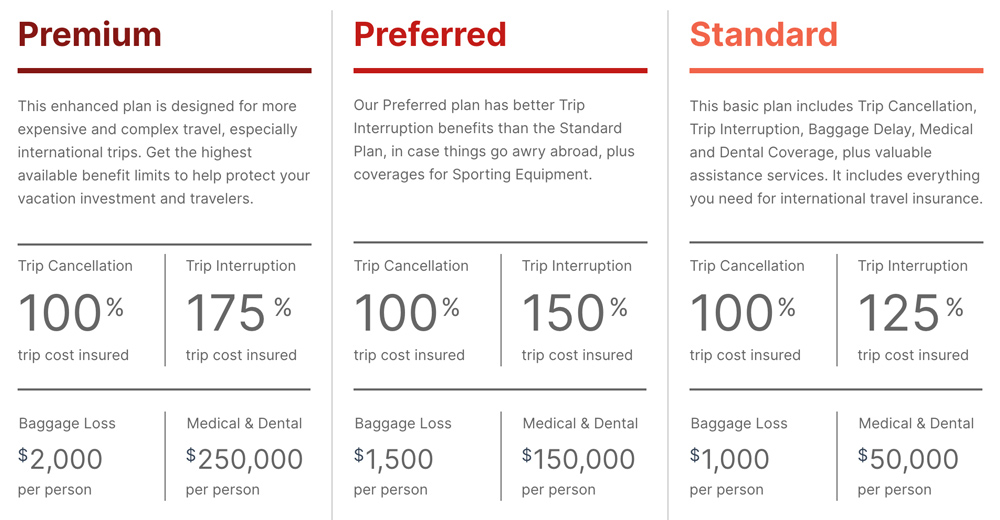Click Standard's Trip Cancellation 100% value
Image resolution: width=1000 pixels, height=520 pixels.
pos(742,312)
